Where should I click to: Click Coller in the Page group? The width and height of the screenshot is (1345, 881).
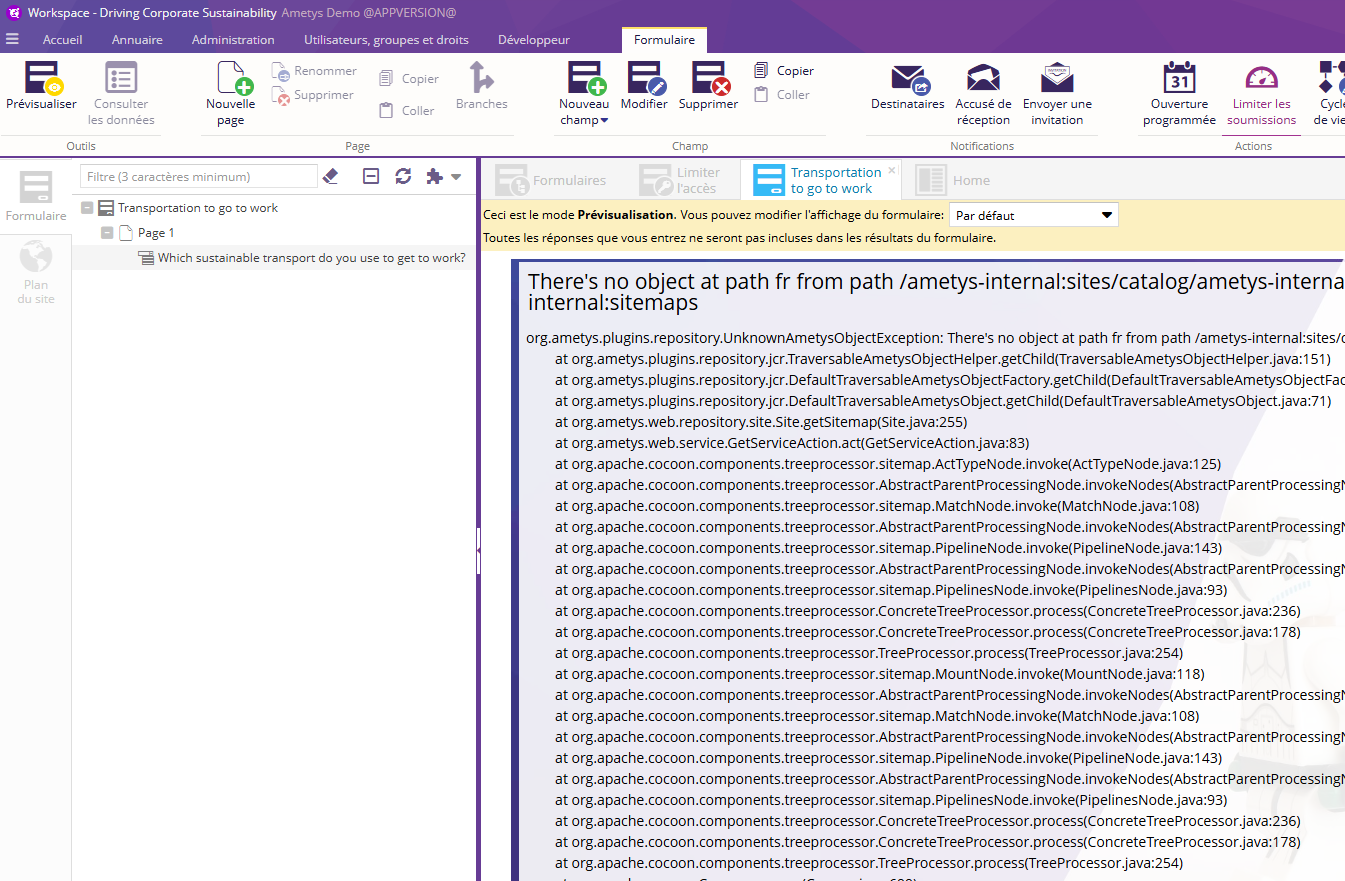[x=407, y=111]
